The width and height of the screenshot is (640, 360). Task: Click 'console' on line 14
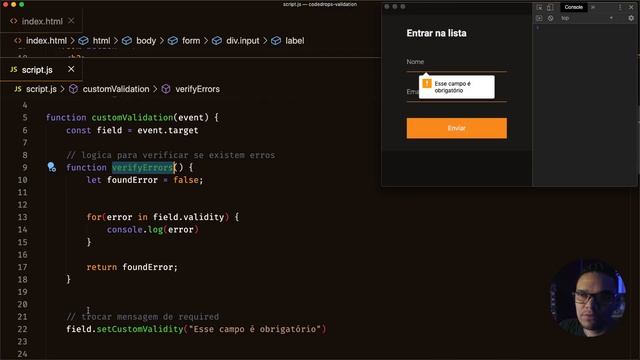124,230
